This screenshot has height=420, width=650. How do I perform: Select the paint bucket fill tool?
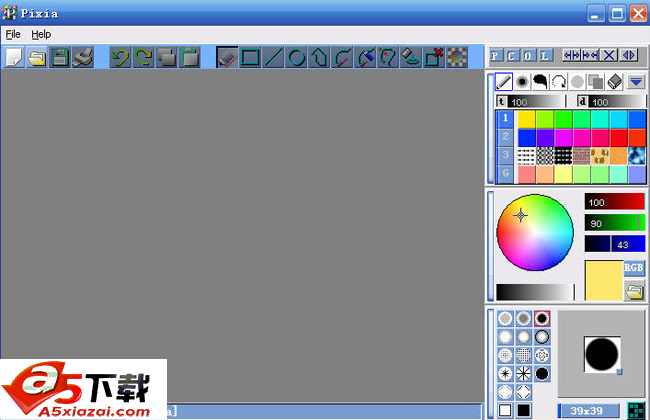(x=411, y=57)
